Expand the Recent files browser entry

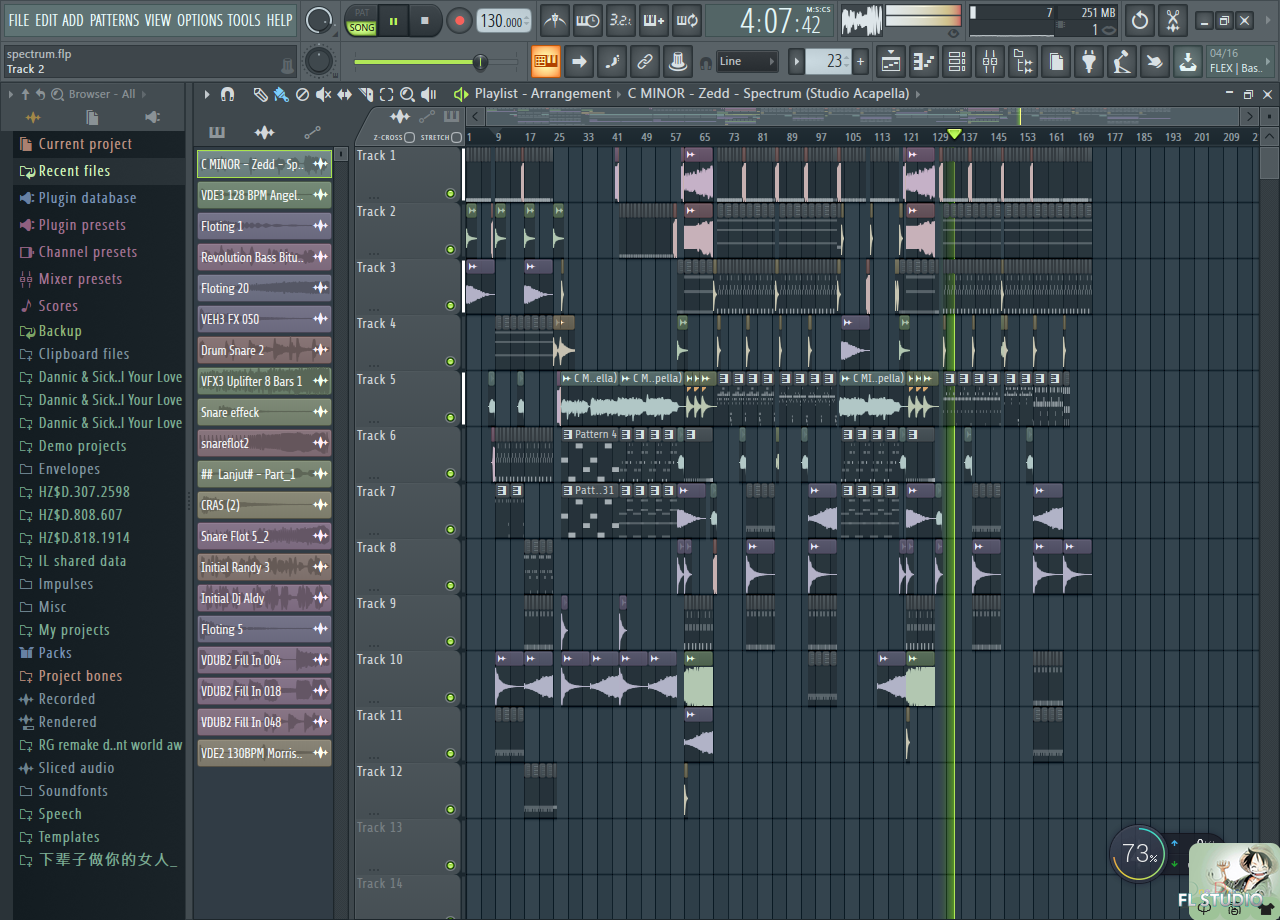pos(74,171)
